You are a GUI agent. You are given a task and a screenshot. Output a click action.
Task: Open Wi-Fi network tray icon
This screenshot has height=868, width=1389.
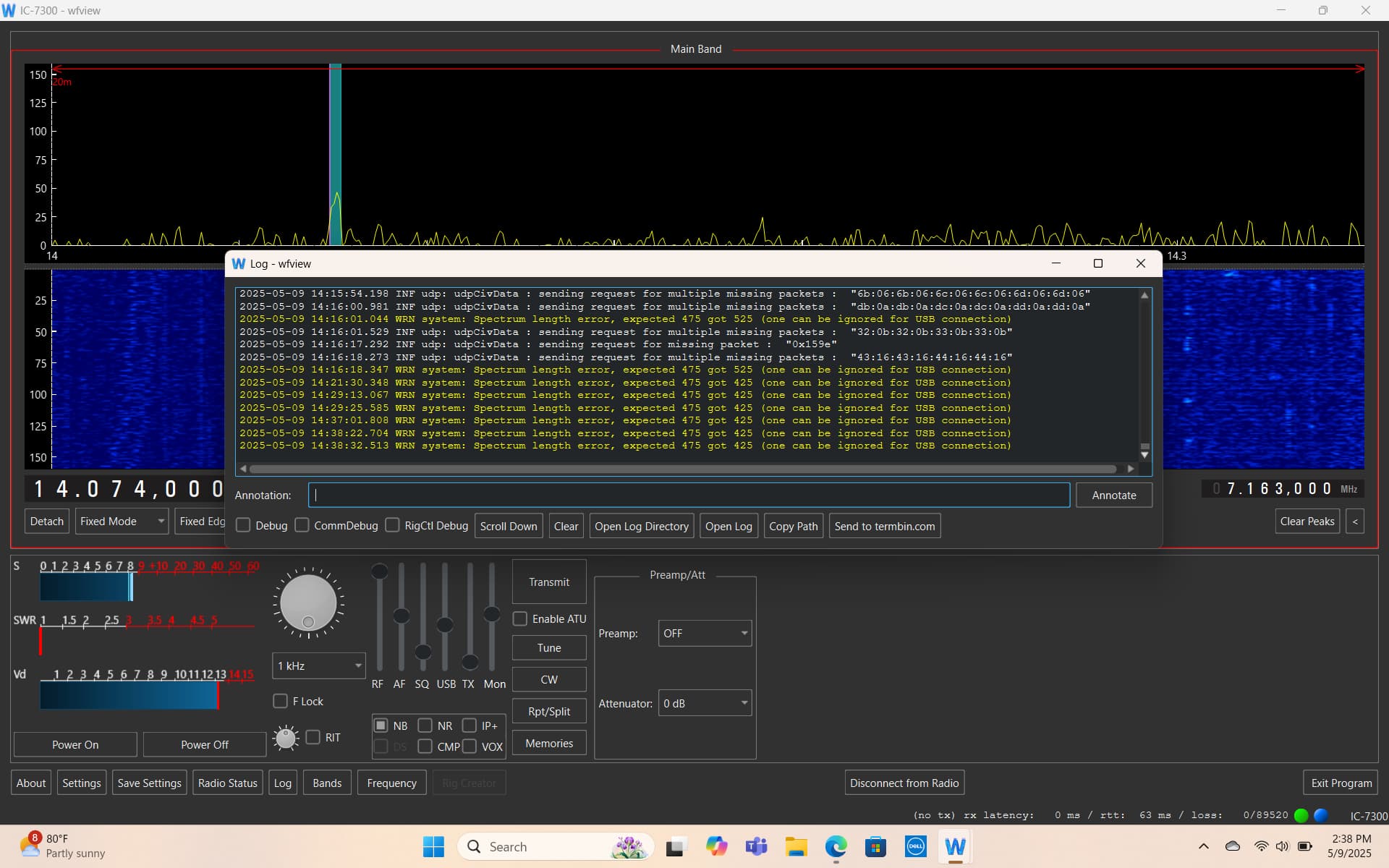pos(1261,846)
